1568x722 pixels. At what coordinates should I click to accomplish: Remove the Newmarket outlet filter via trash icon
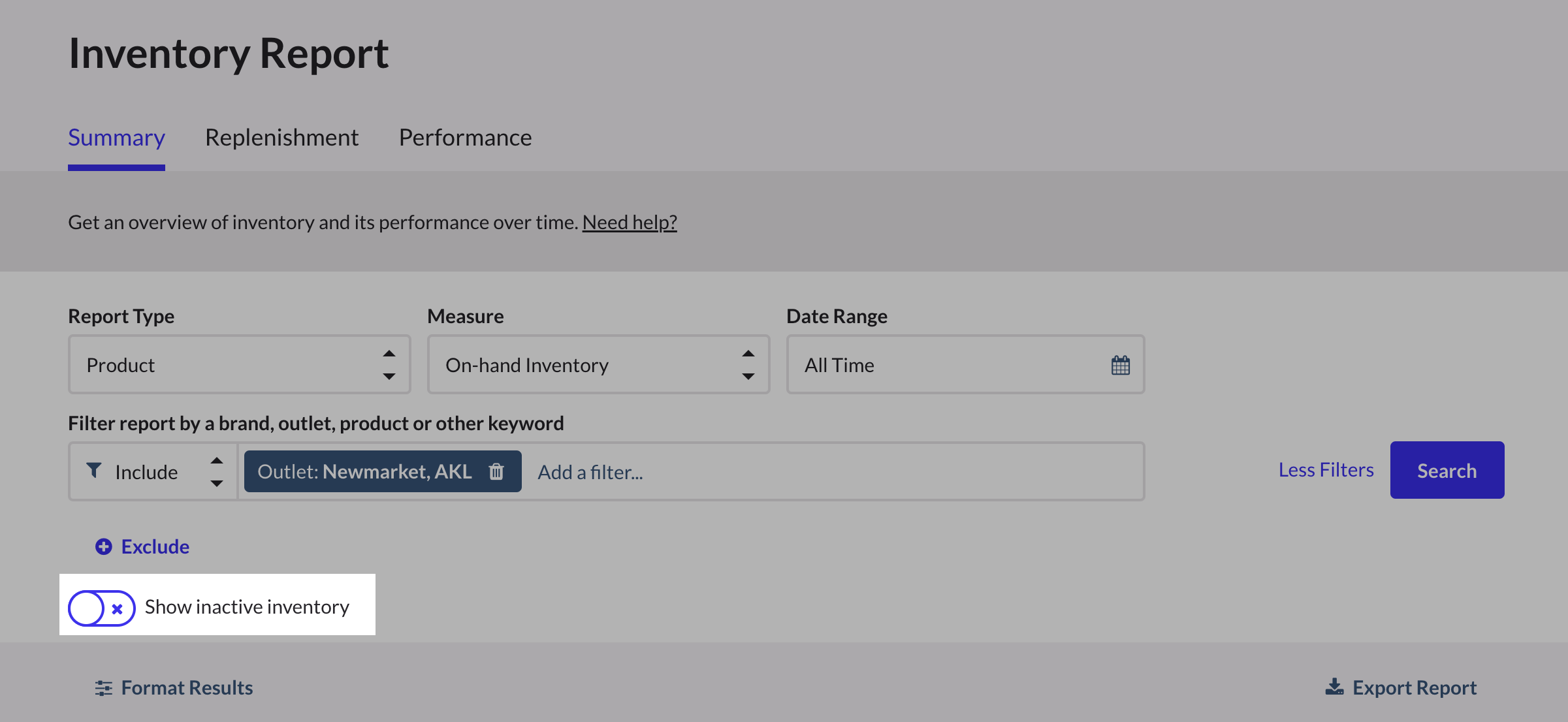tap(497, 471)
